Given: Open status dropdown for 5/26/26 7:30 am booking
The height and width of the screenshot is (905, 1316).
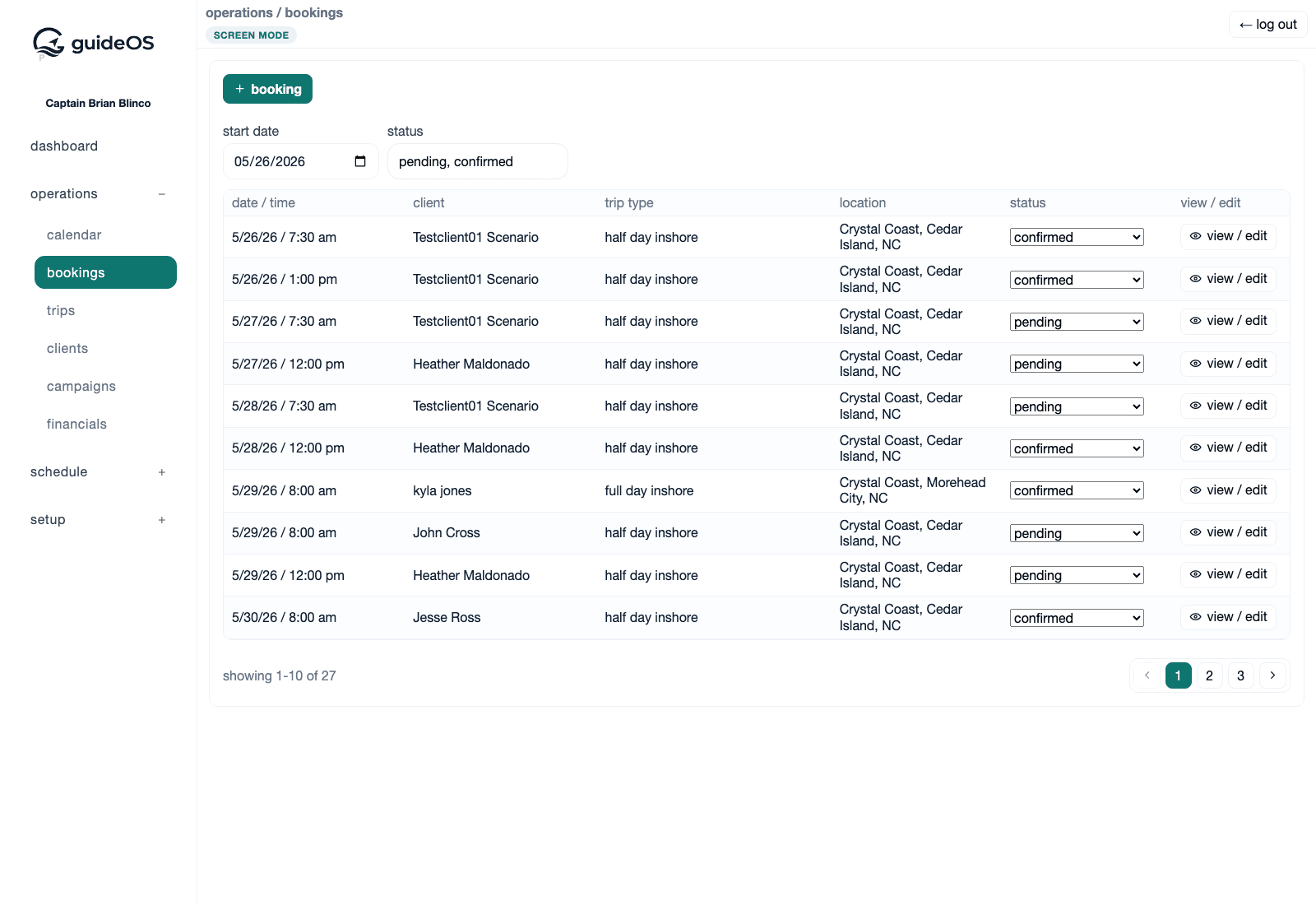Looking at the screenshot, I should coord(1077,237).
